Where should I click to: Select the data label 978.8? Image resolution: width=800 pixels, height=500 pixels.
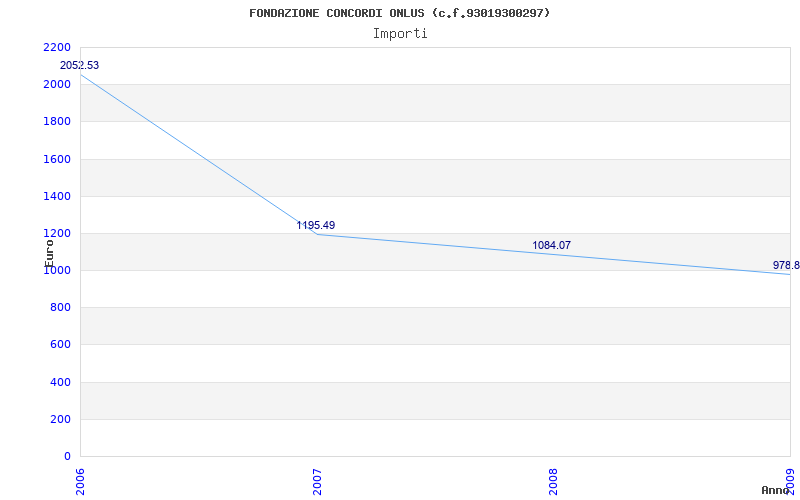click(x=786, y=265)
